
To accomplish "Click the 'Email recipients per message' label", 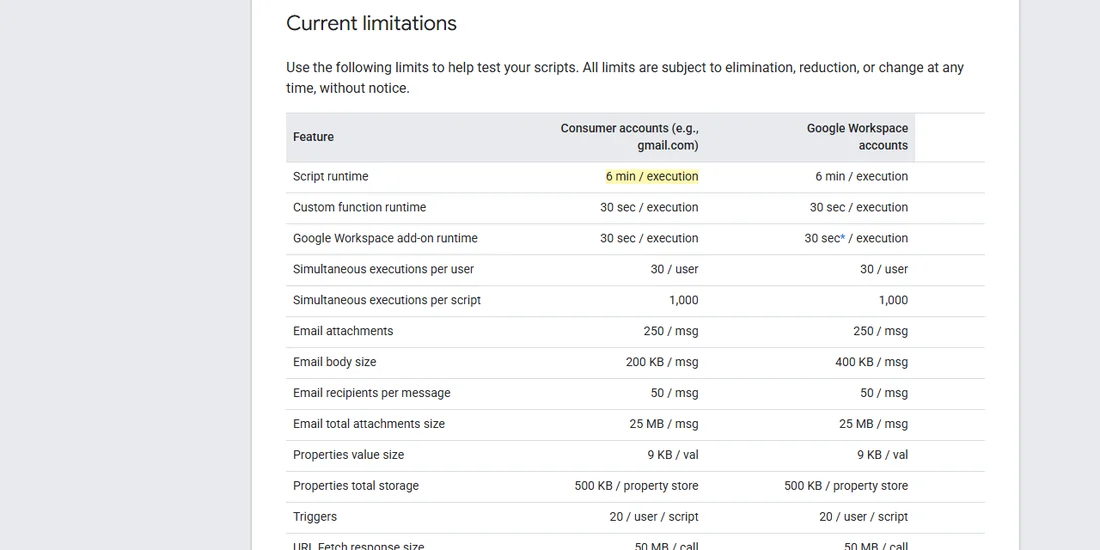I will [372, 393].
